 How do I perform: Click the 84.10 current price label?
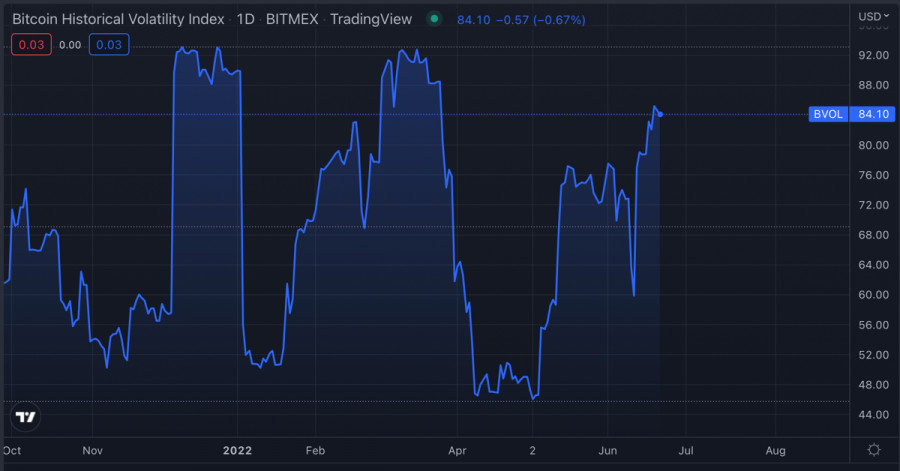pos(873,114)
